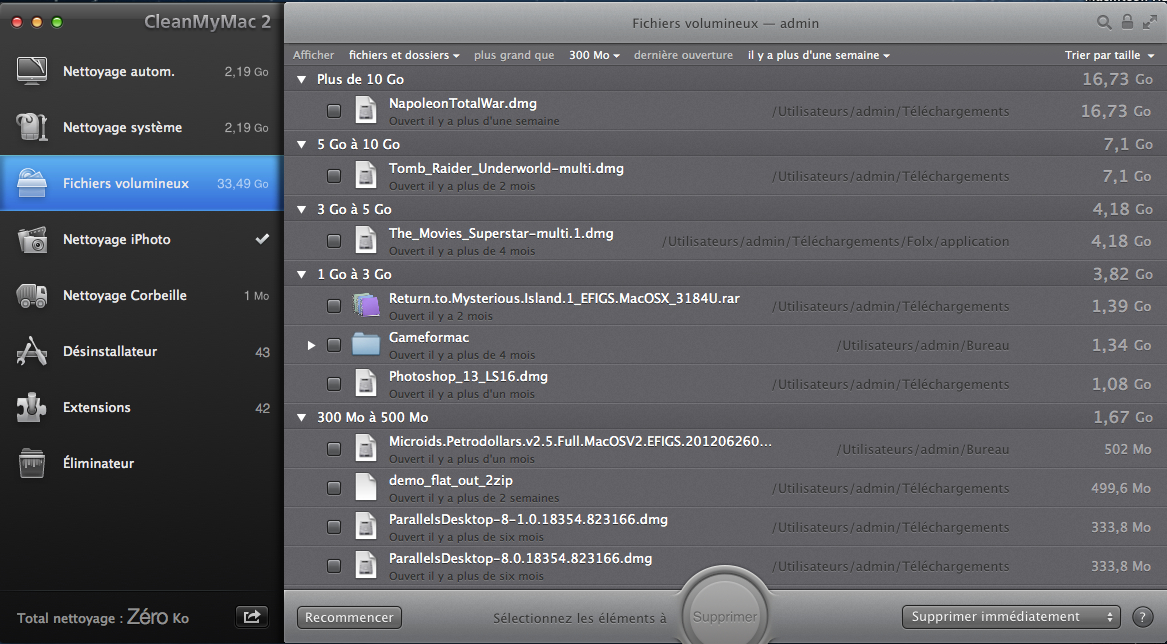The image size is (1167, 644).
Task: Open the il y a plus d'une semaine dropdown
Action: pyautogui.click(x=819, y=55)
